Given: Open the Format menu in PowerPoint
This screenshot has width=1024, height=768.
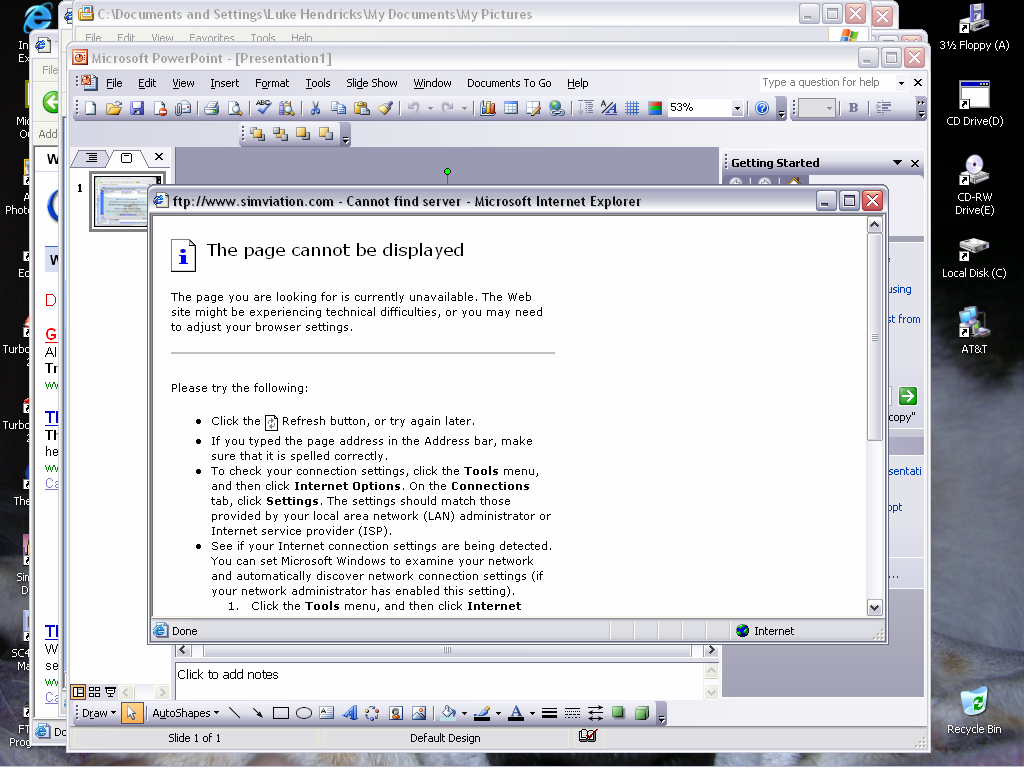Looking at the screenshot, I should (x=272, y=83).
